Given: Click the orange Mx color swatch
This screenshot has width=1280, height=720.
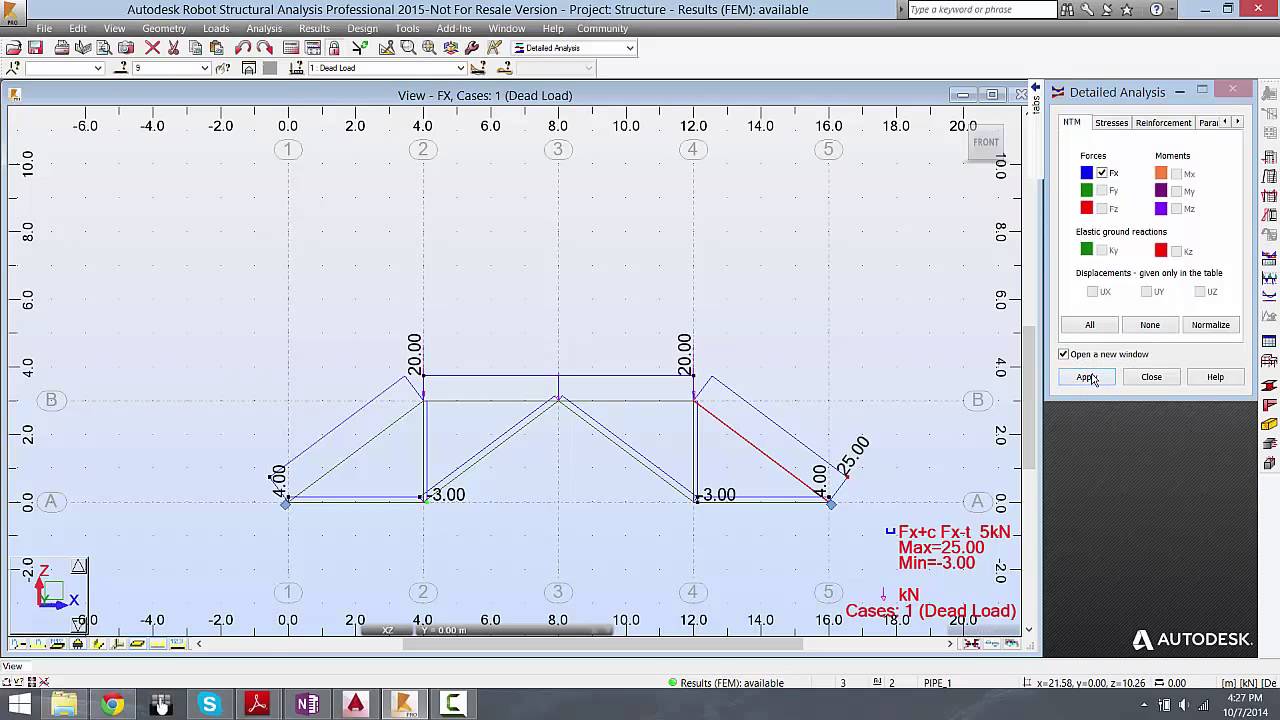Looking at the screenshot, I should (x=1161, y=173).
